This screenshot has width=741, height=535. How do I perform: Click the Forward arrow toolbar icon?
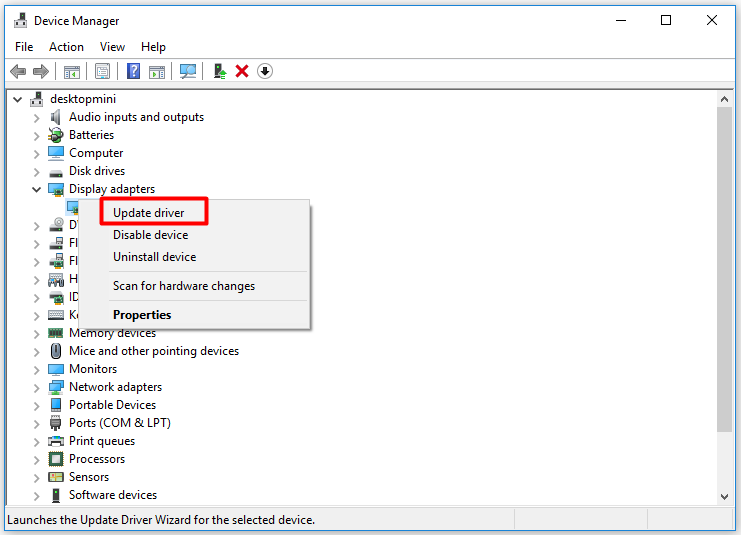click(x=41, y=71)
